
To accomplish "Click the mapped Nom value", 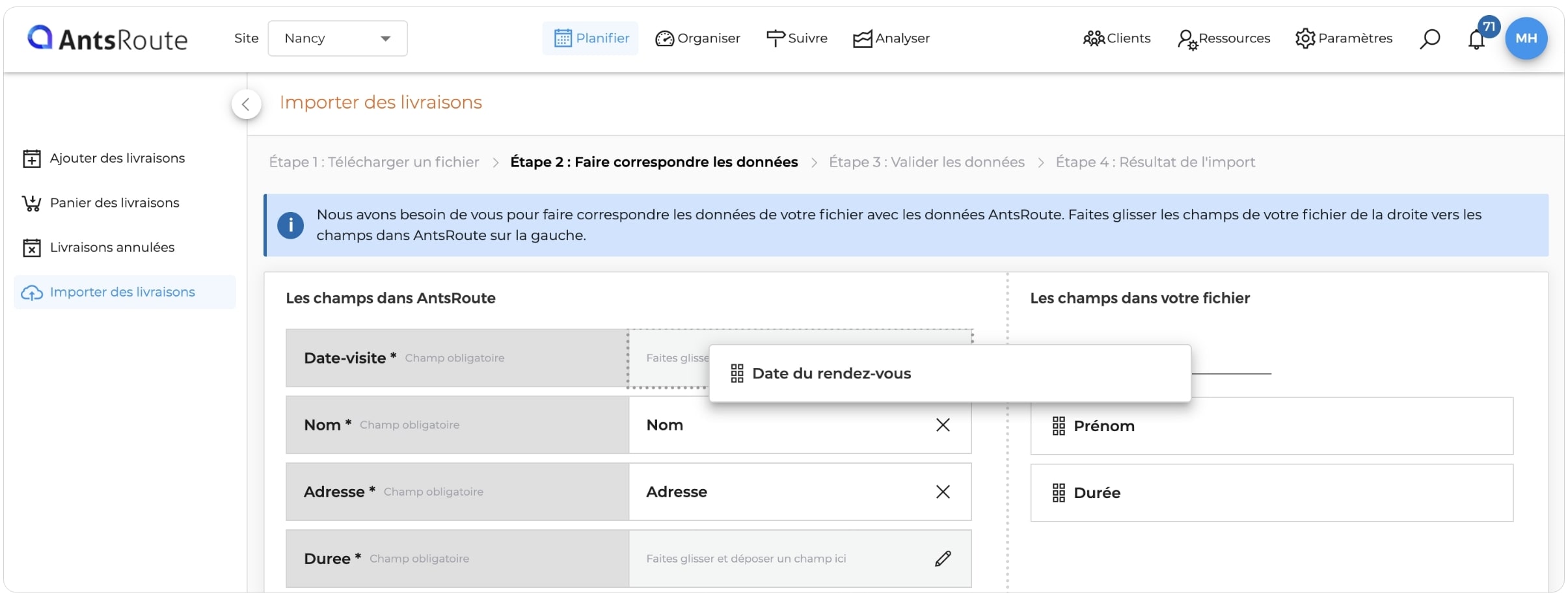I will tap(665, 425).
